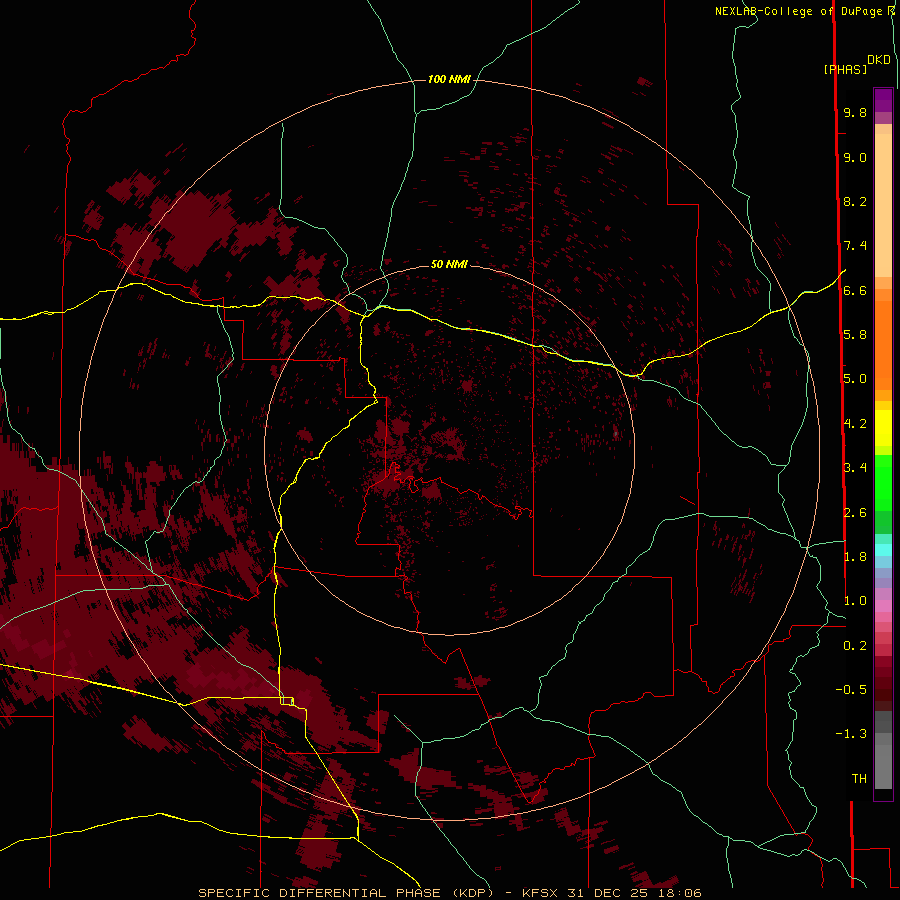Click the -1.3 value on the legend

point(851,734)
